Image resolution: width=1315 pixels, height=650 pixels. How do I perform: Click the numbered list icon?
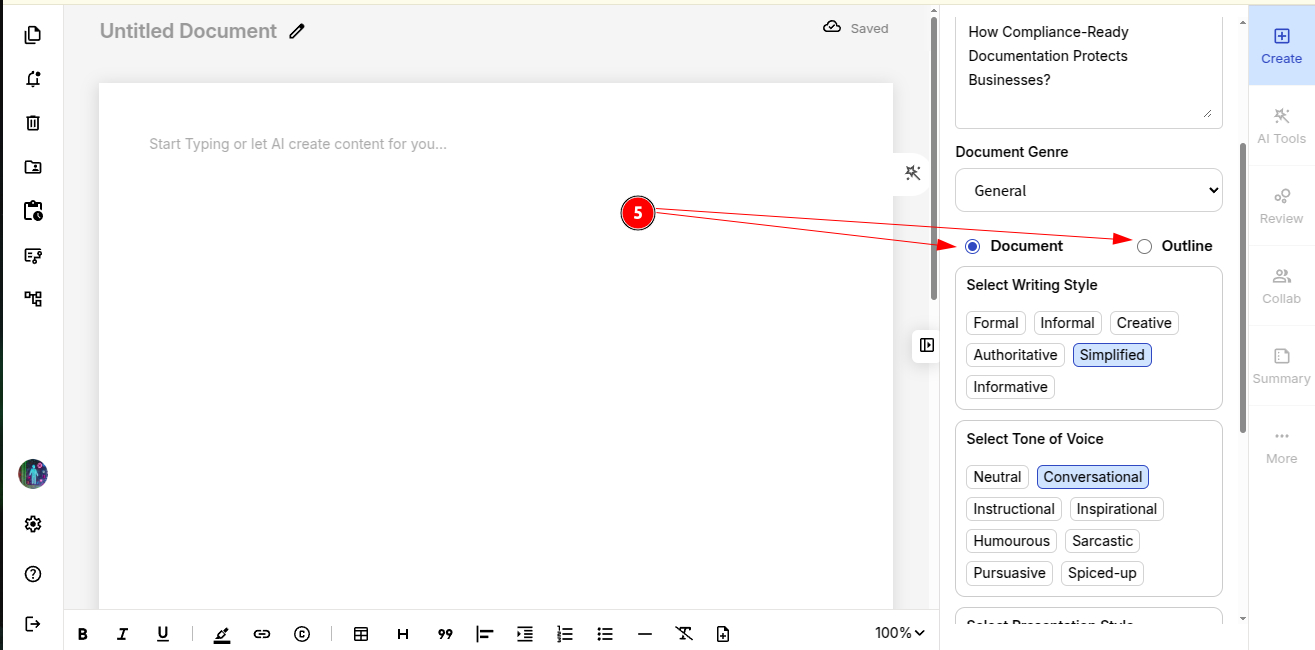[x=565, y=633]
